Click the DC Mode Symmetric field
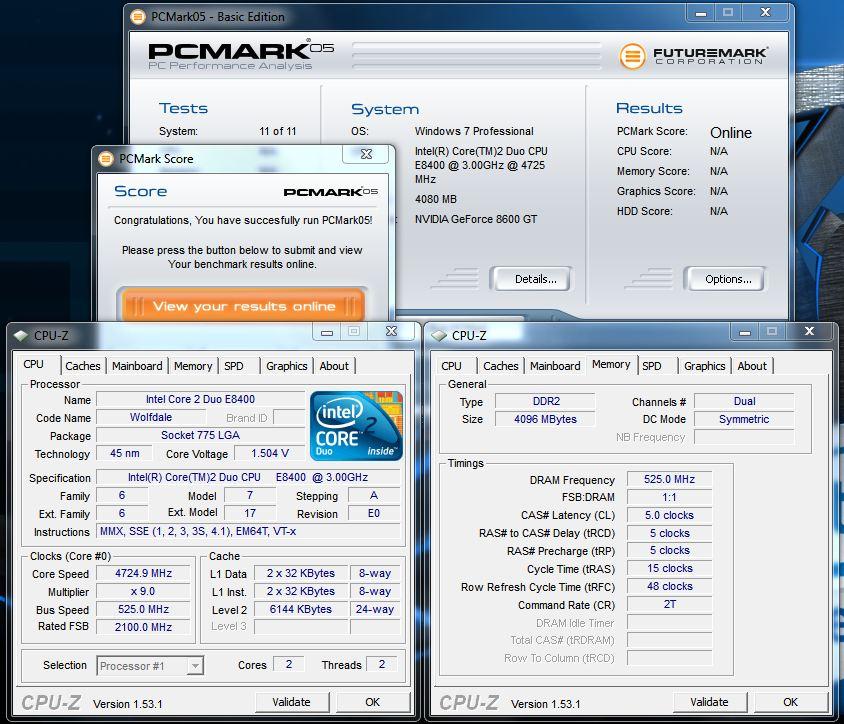 (744, 419)
